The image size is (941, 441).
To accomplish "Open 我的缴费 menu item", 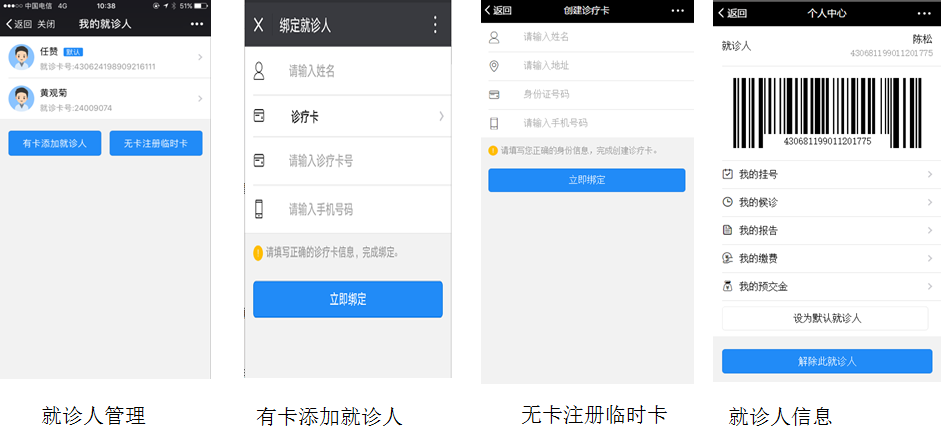I will [x=827, y=259].
